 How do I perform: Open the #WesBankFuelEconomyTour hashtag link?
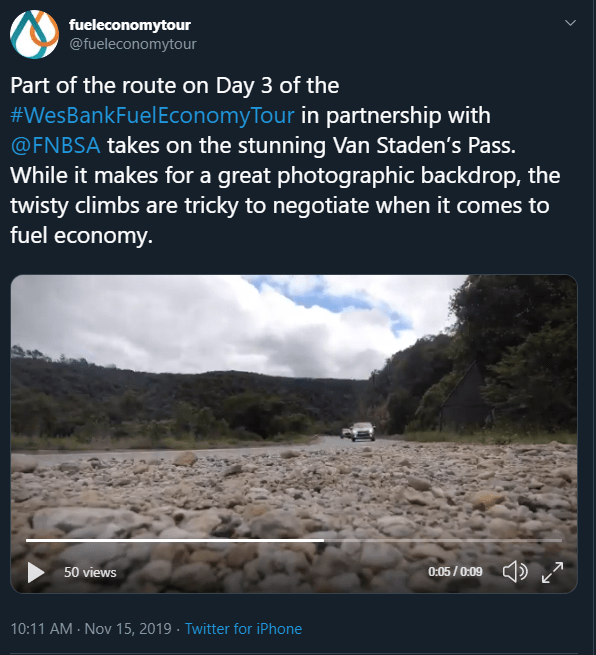click(152, 115)
